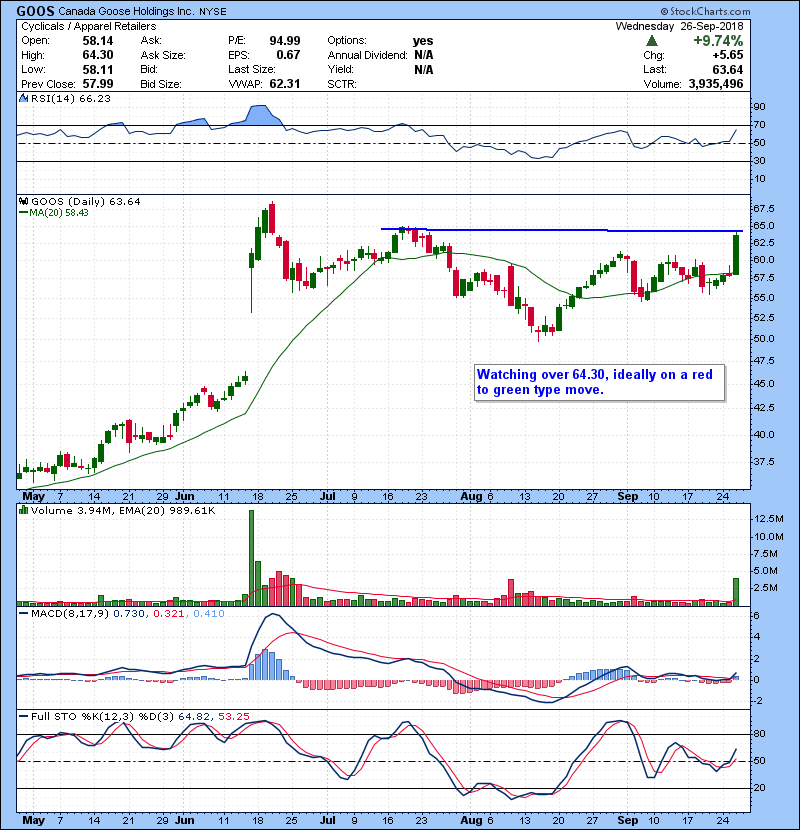The image size is (800, 830).
Task: Click the P/E value 94.99
Action: click(285, 41)
